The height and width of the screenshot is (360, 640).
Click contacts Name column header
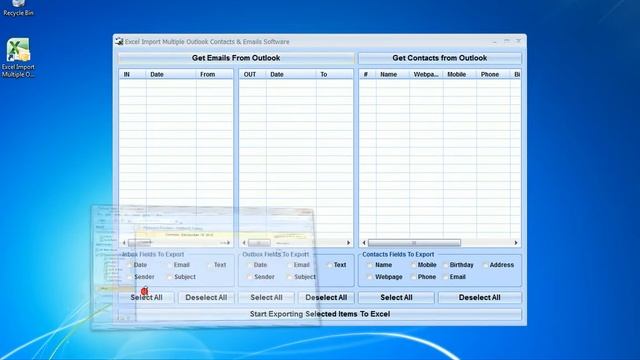(x=392, y=74)
